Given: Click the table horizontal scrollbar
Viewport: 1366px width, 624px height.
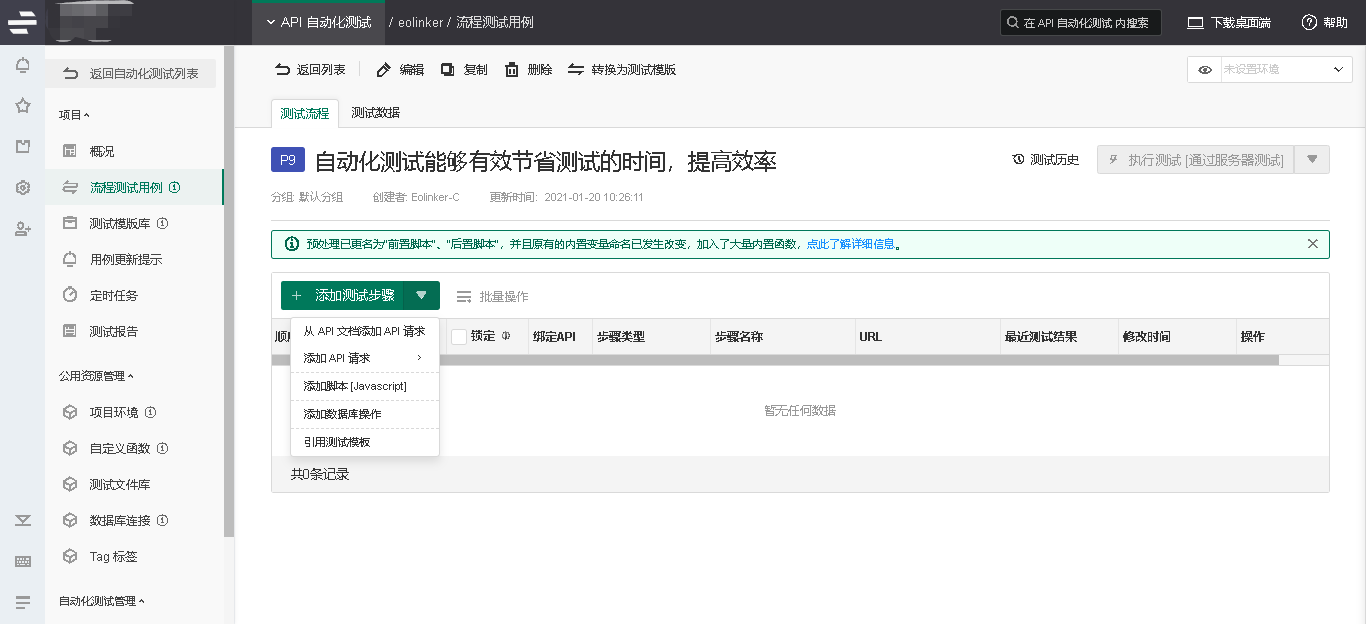Looking at the screenshot, I should (x=775, y=360).
